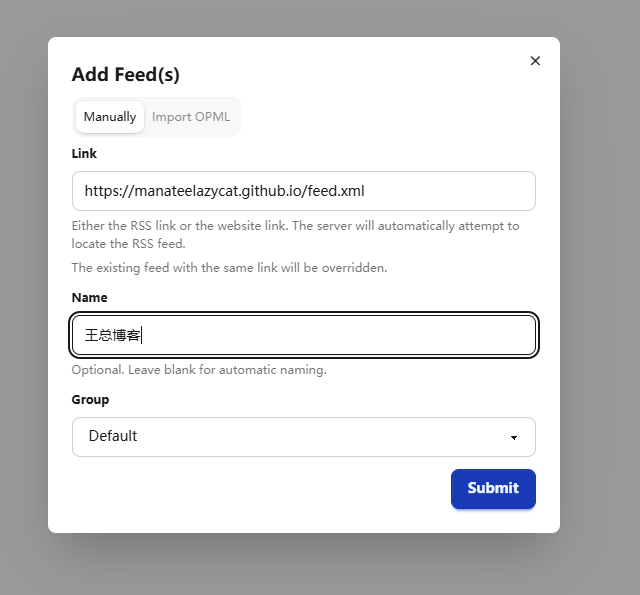Click the Group field label
This screenshot has width=640, height=595.
point(90,400)
